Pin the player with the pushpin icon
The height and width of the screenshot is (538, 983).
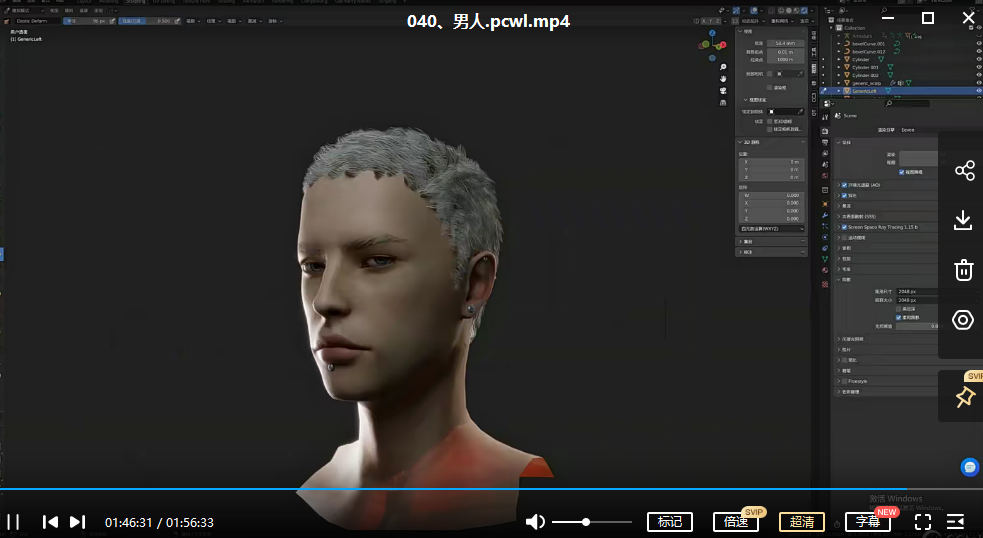click(x=964, y=397)
